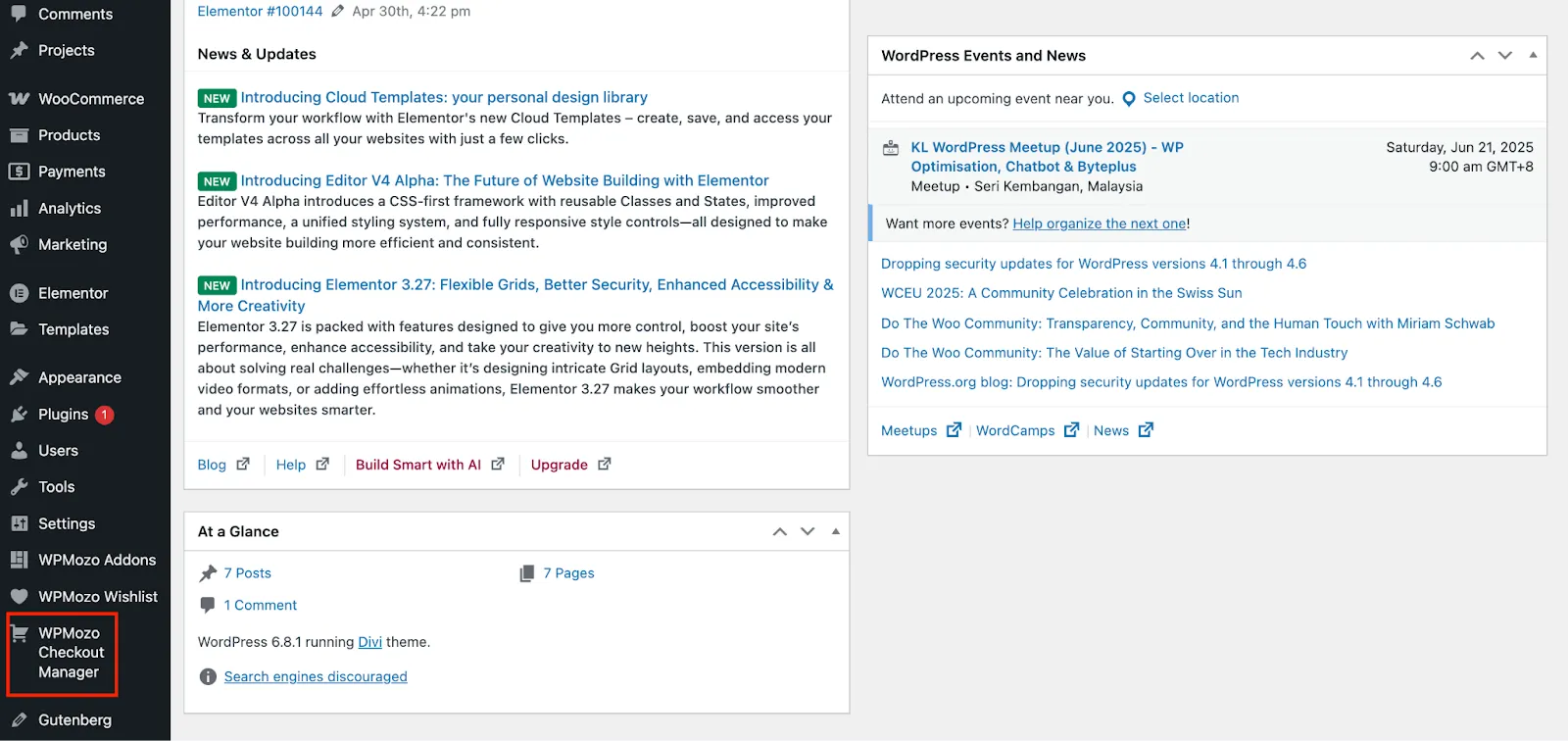Screen dimensions: 1568x741
Task: Click external-link icon next to Upgrade
Action: coord(605,464)
